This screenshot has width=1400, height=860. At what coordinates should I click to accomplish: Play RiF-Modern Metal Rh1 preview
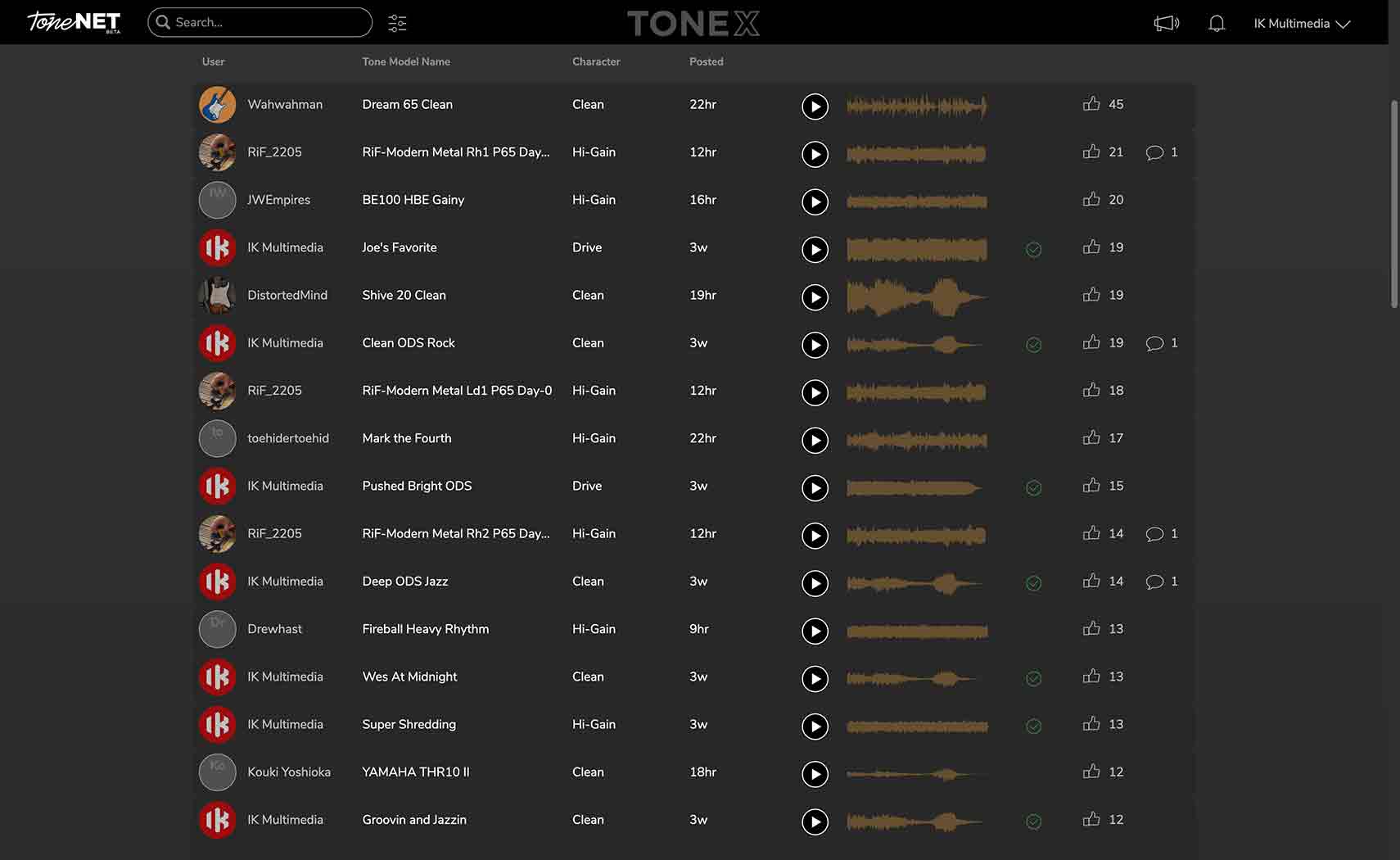815,154
